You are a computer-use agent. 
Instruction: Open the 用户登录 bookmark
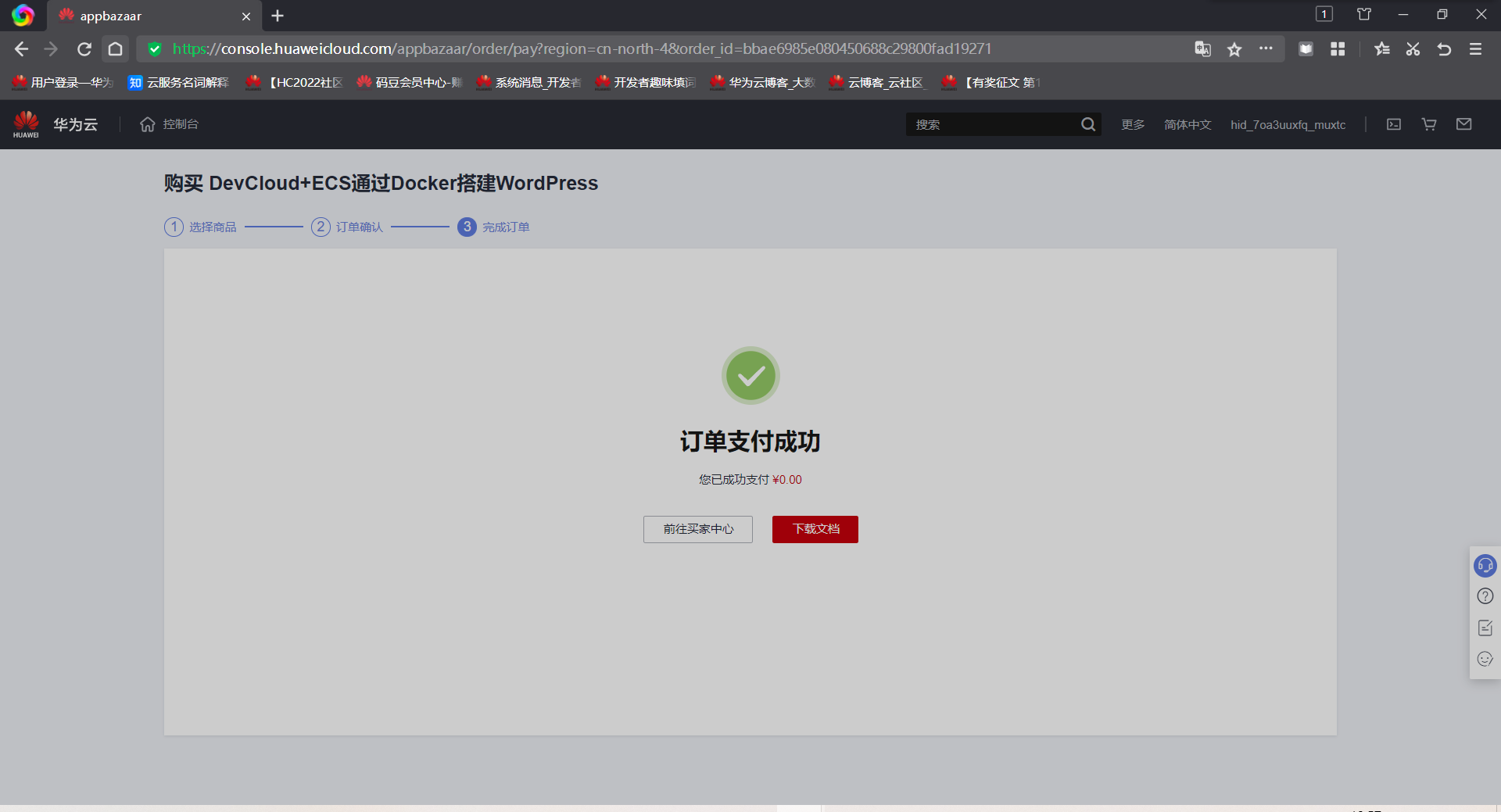[63, 82]
